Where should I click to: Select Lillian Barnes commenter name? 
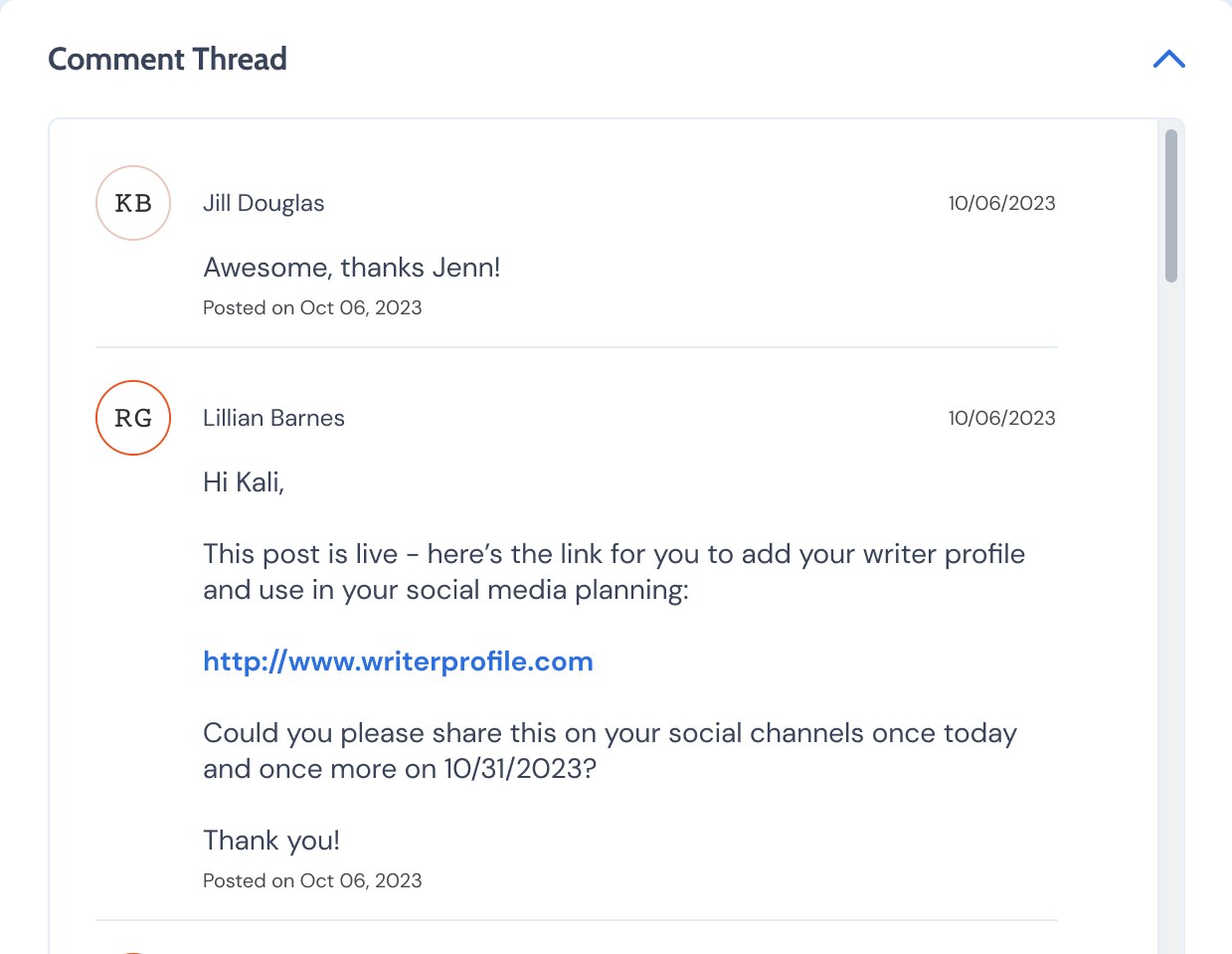click(x=273, y=418)
